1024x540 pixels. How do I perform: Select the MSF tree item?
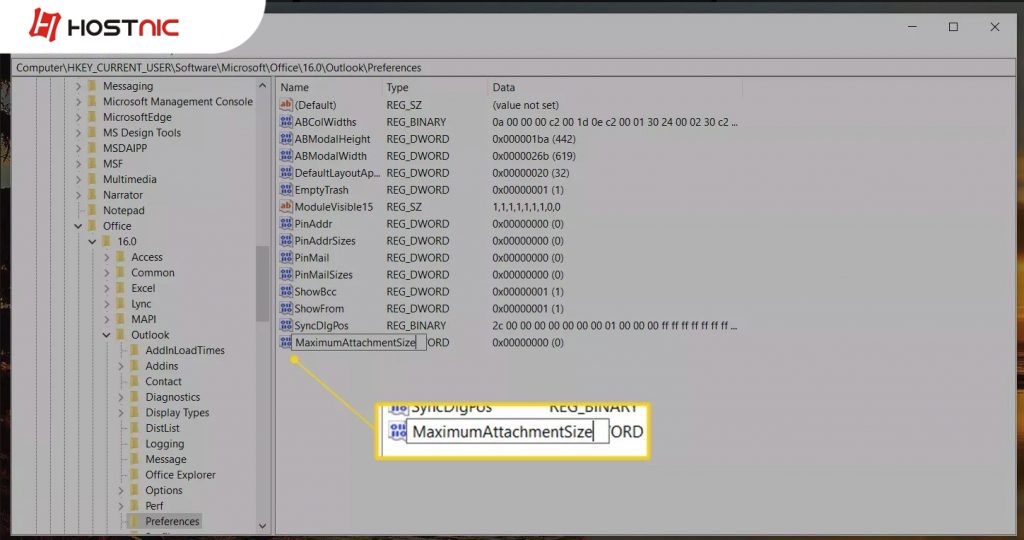pos(112,164)
